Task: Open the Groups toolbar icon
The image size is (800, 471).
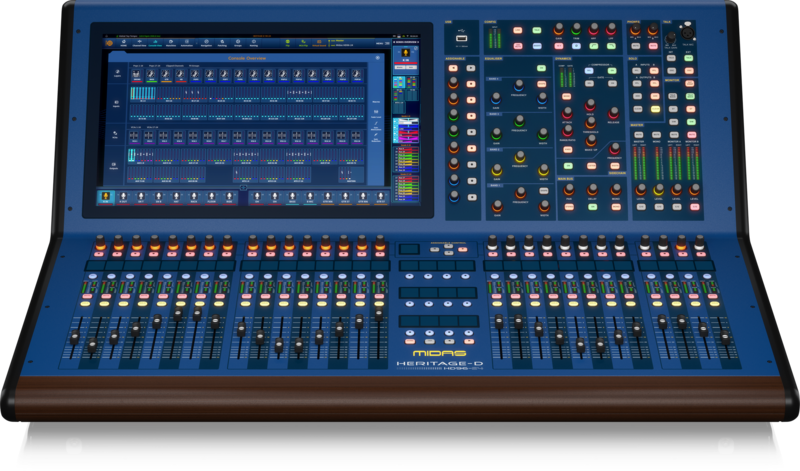Action: coord(238,43)
